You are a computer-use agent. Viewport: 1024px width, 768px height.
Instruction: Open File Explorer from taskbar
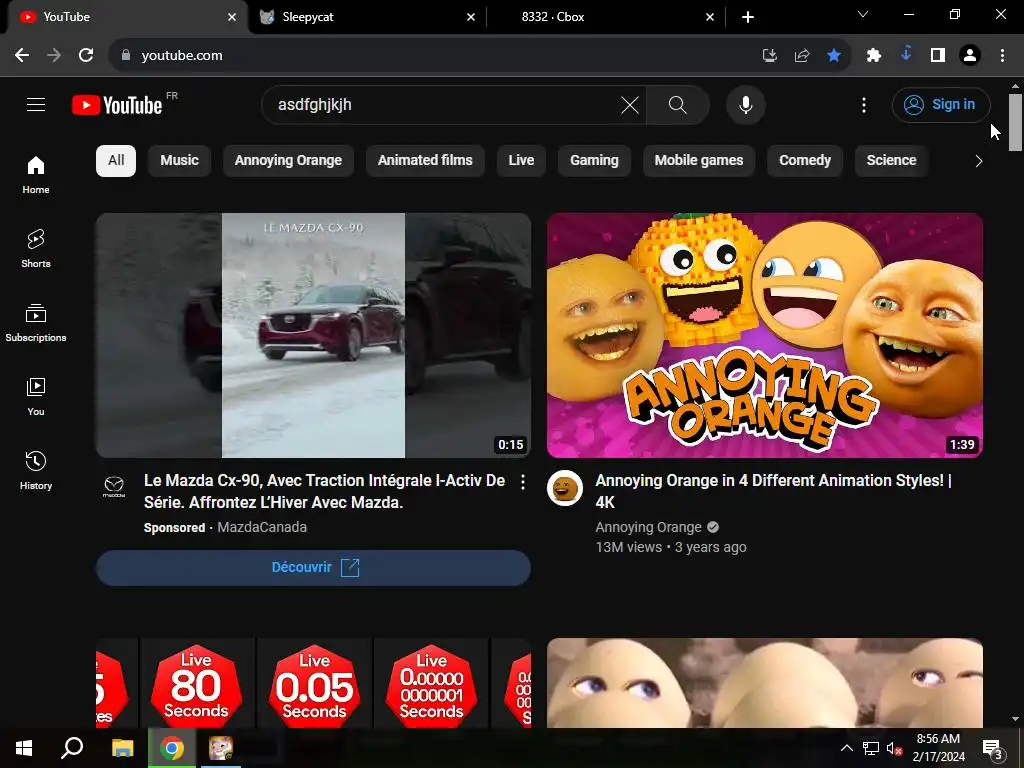122,748
